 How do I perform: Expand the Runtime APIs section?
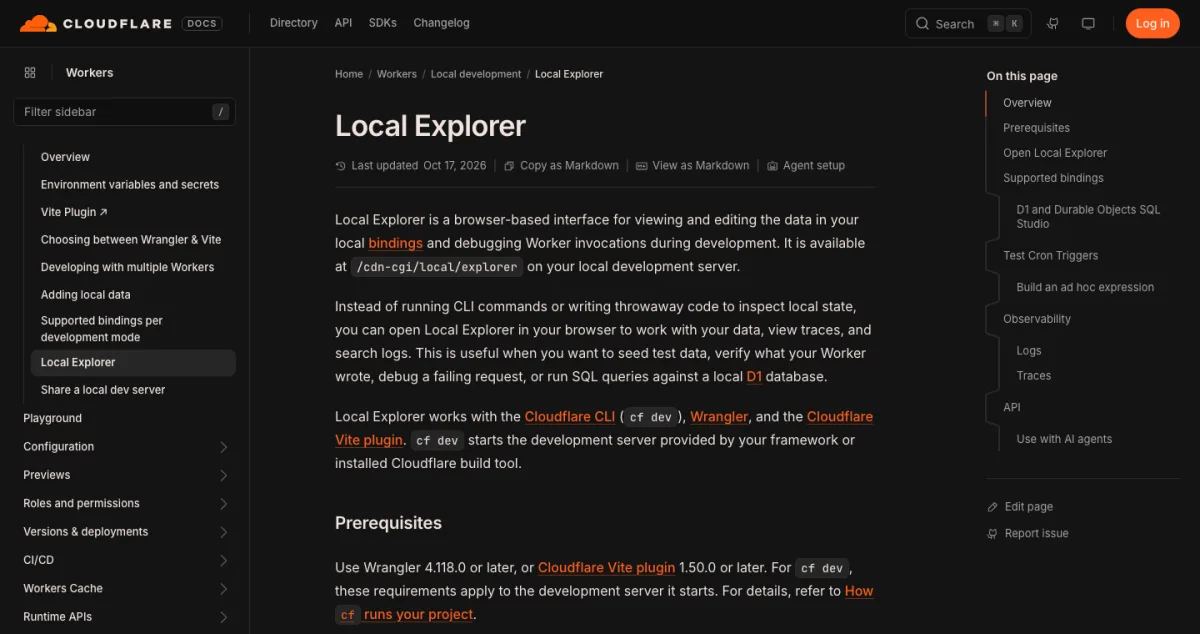coord(223,617)
